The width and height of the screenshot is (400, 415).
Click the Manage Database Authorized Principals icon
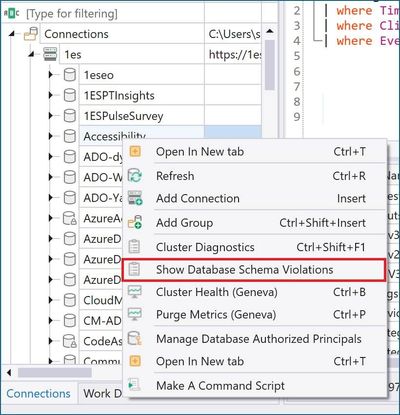pyautogui.click(x=135, y=338)
